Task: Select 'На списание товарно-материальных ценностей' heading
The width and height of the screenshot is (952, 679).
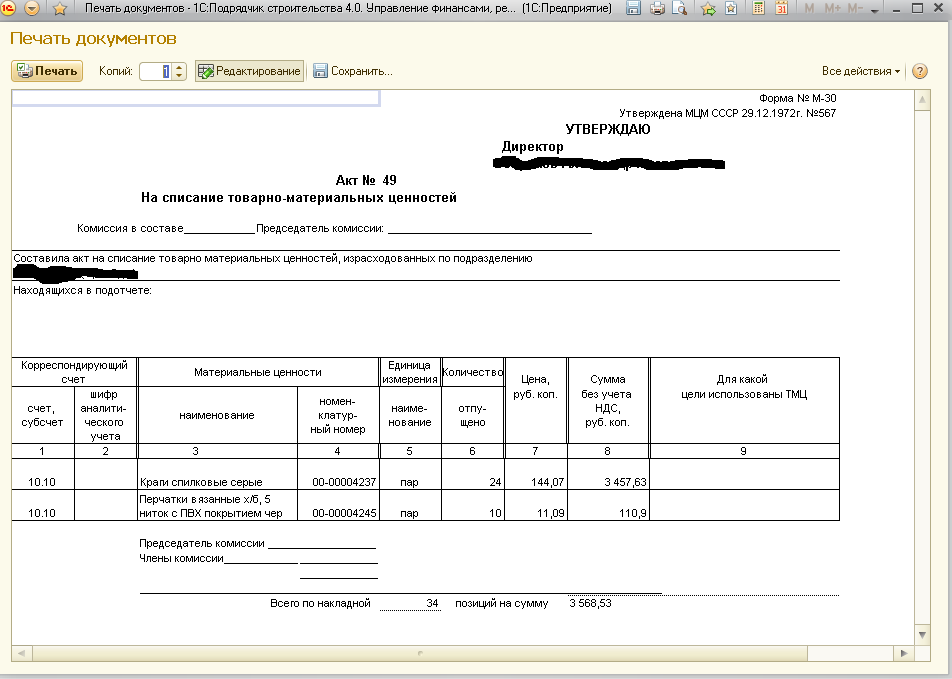Action: pos(299,198)
